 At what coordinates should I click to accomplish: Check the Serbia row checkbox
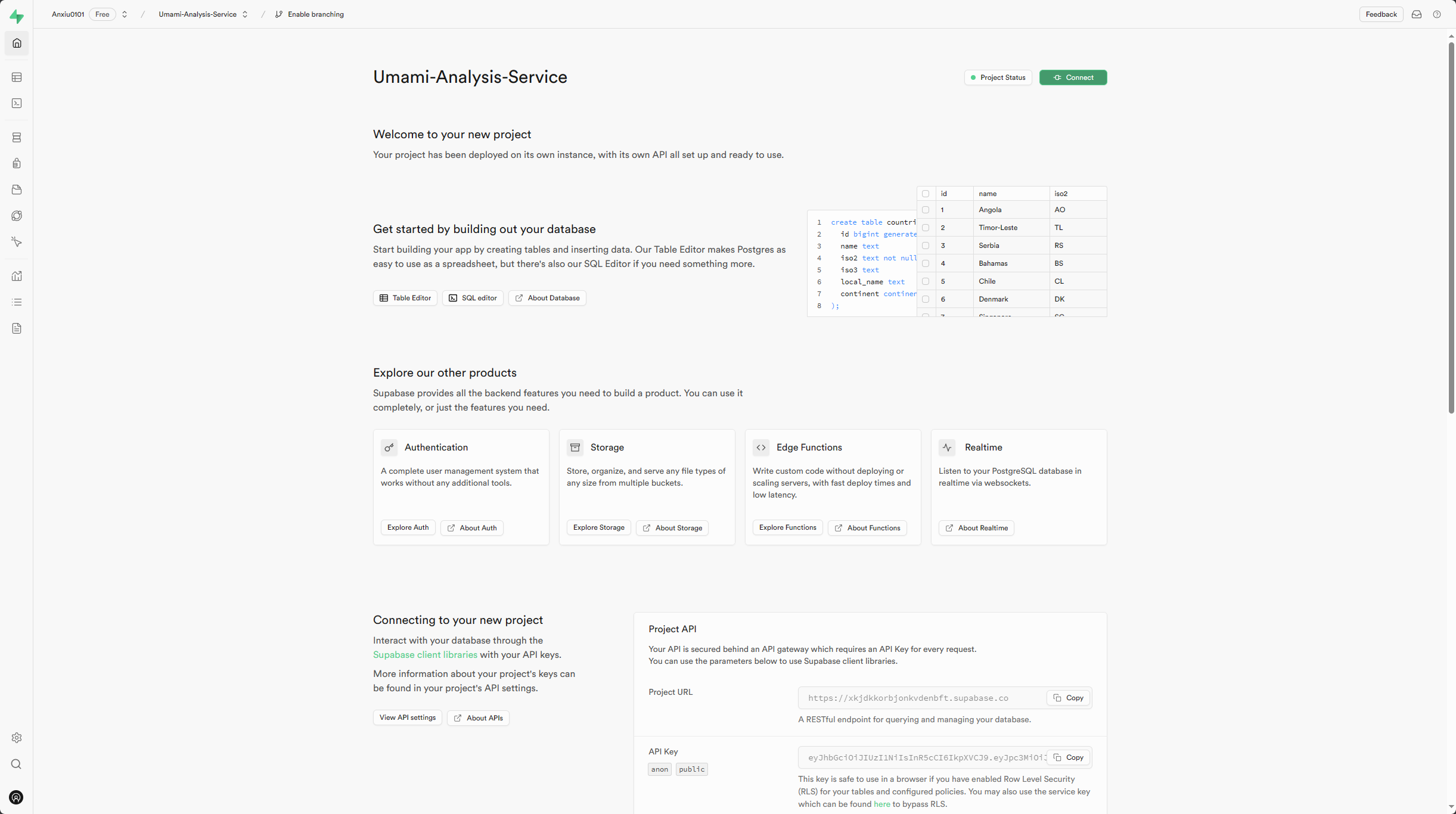point(926,246)
